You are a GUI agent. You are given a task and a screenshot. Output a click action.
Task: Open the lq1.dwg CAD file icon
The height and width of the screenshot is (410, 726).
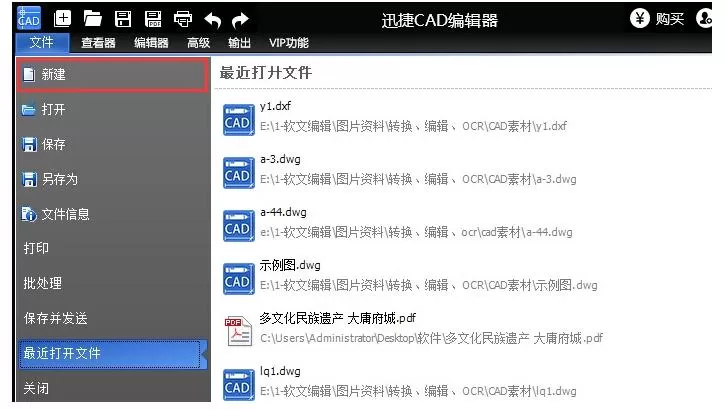(238, 385)
